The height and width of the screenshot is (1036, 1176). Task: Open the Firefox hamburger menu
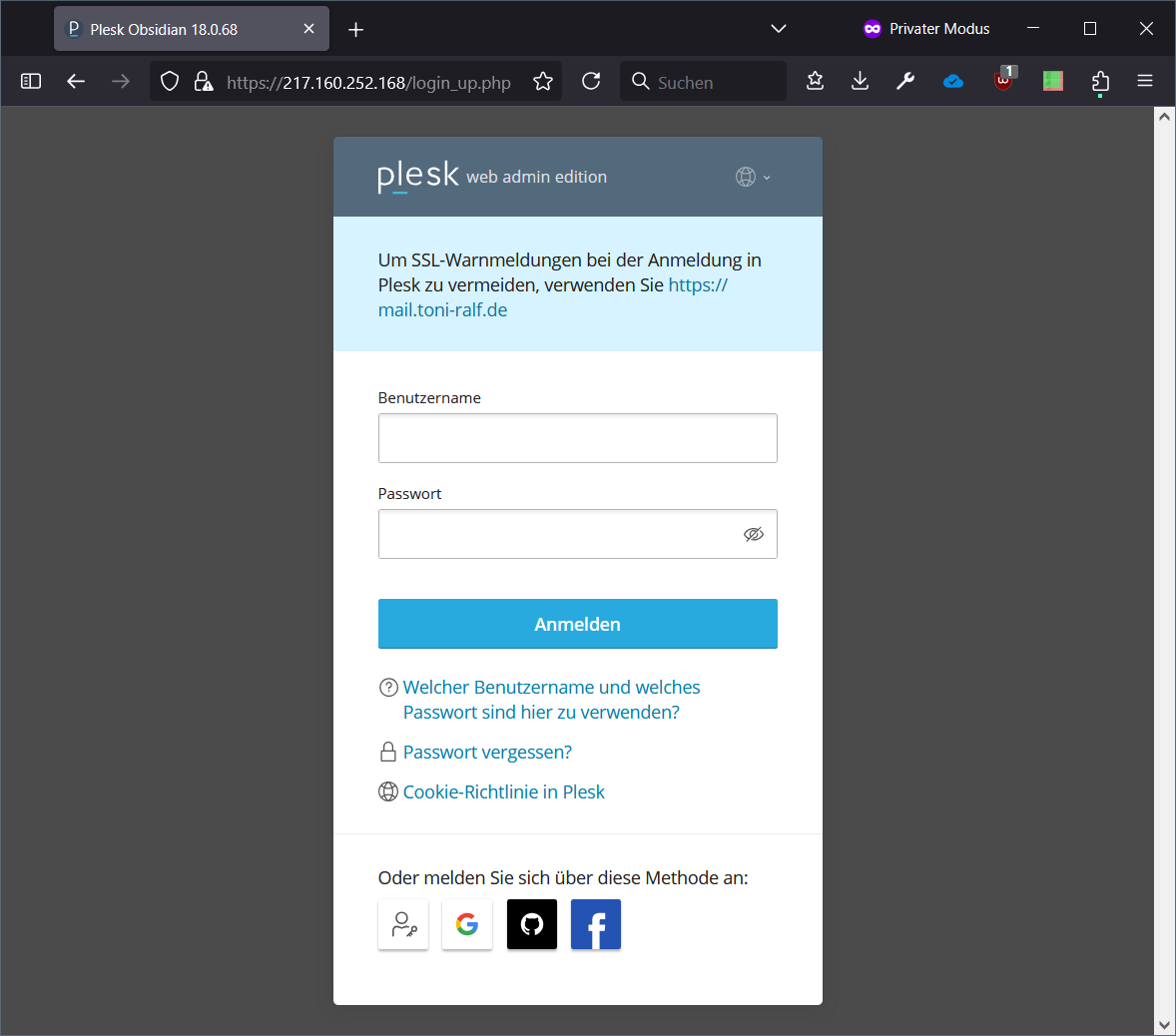coord(1144,81)
